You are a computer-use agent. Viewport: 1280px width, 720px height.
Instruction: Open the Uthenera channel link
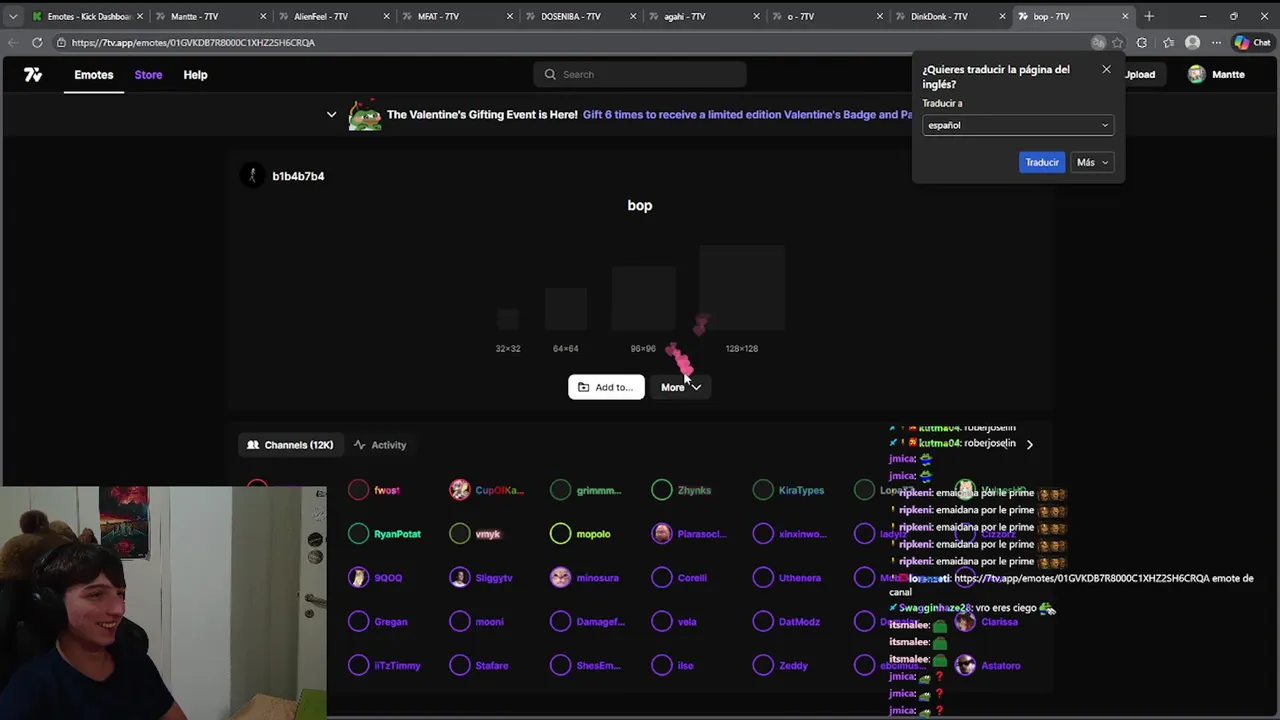pyautogui.click(x=799, y=578)
